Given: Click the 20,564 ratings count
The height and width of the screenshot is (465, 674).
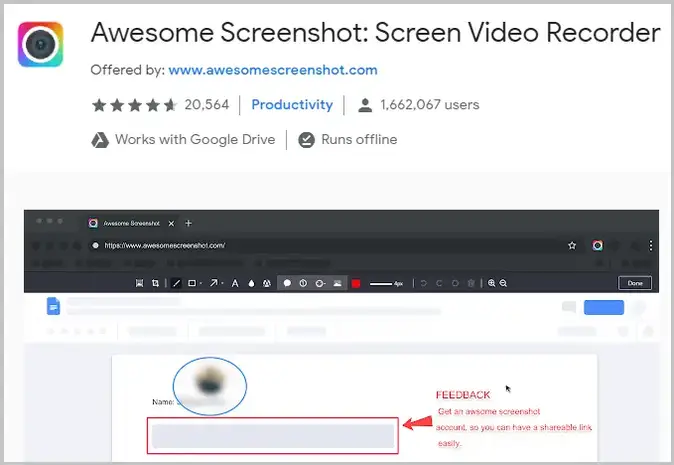Looking at the screenshot, I should 207,104.
